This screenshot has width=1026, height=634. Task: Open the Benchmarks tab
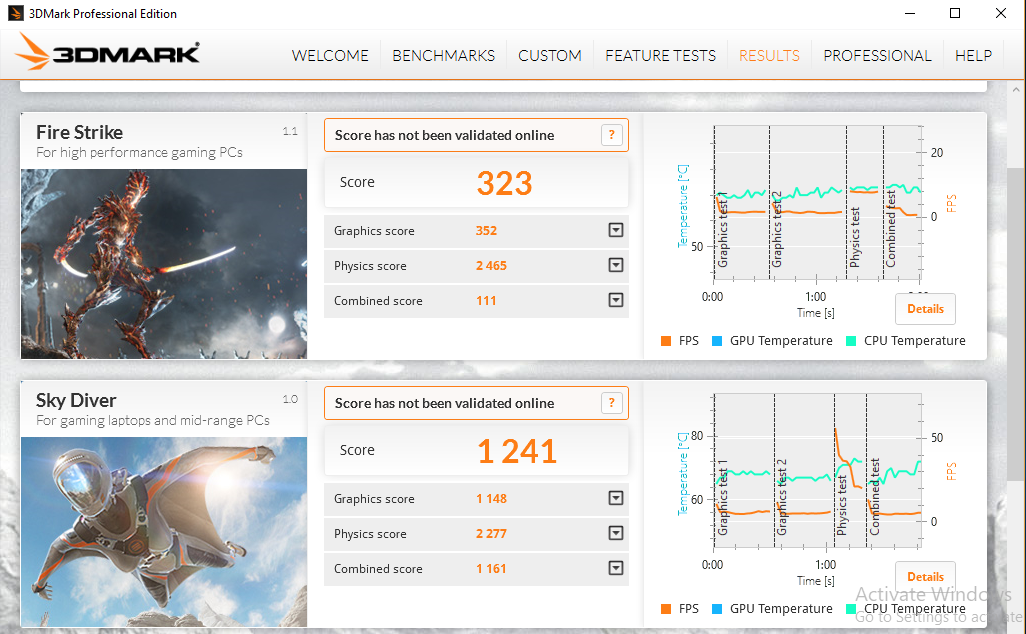[444, 56]
